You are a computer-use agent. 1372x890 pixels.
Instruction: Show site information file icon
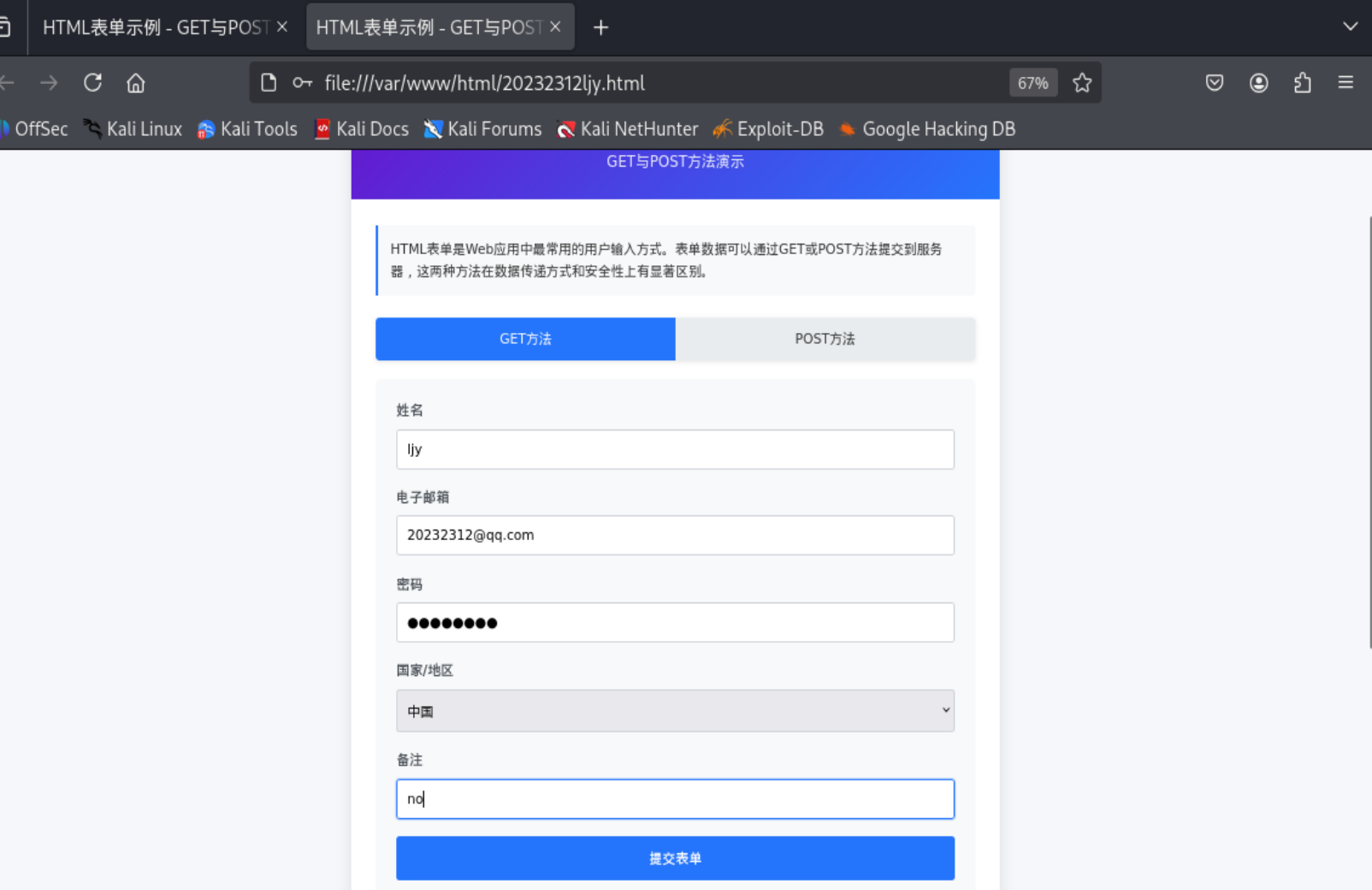click(x=269, y=83)
